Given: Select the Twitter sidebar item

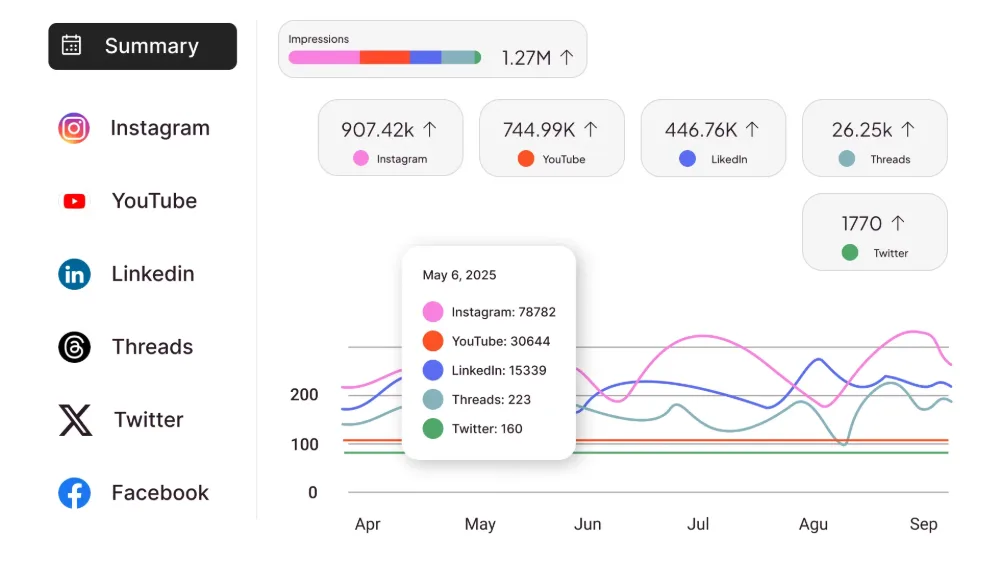Looking at the screenshot, I should tap(121, 420).
